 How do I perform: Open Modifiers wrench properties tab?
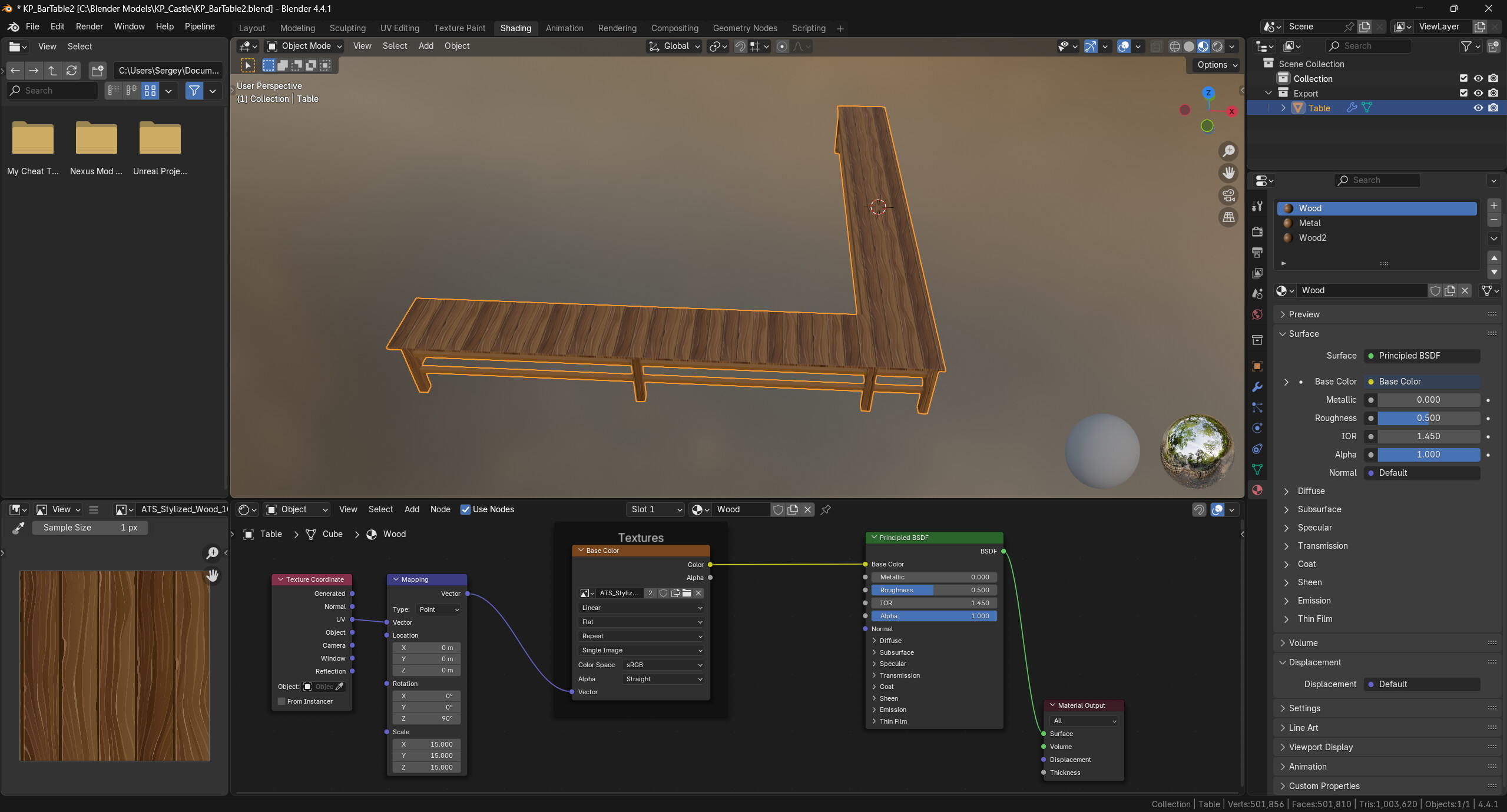pos(1257,387)
